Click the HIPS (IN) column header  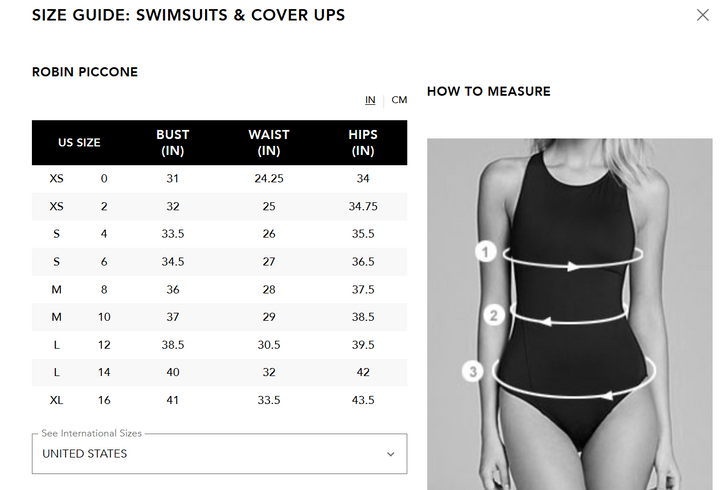[363, 143]
